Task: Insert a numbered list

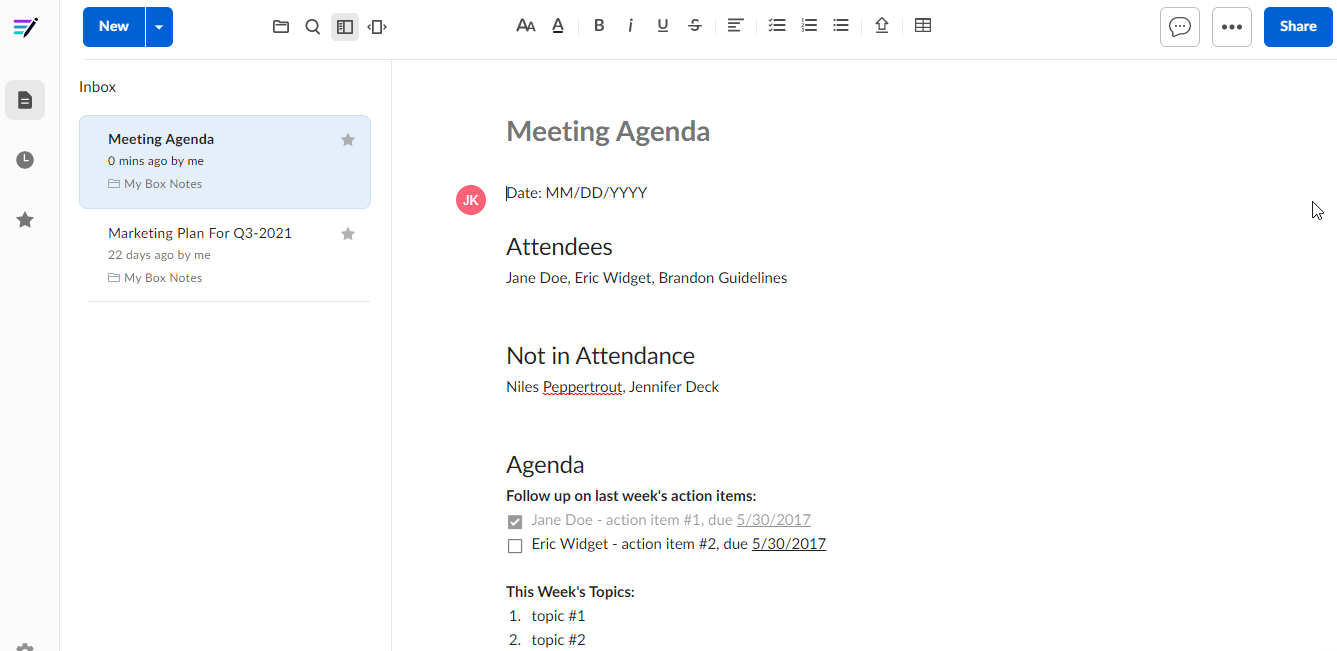Action: 809,26
